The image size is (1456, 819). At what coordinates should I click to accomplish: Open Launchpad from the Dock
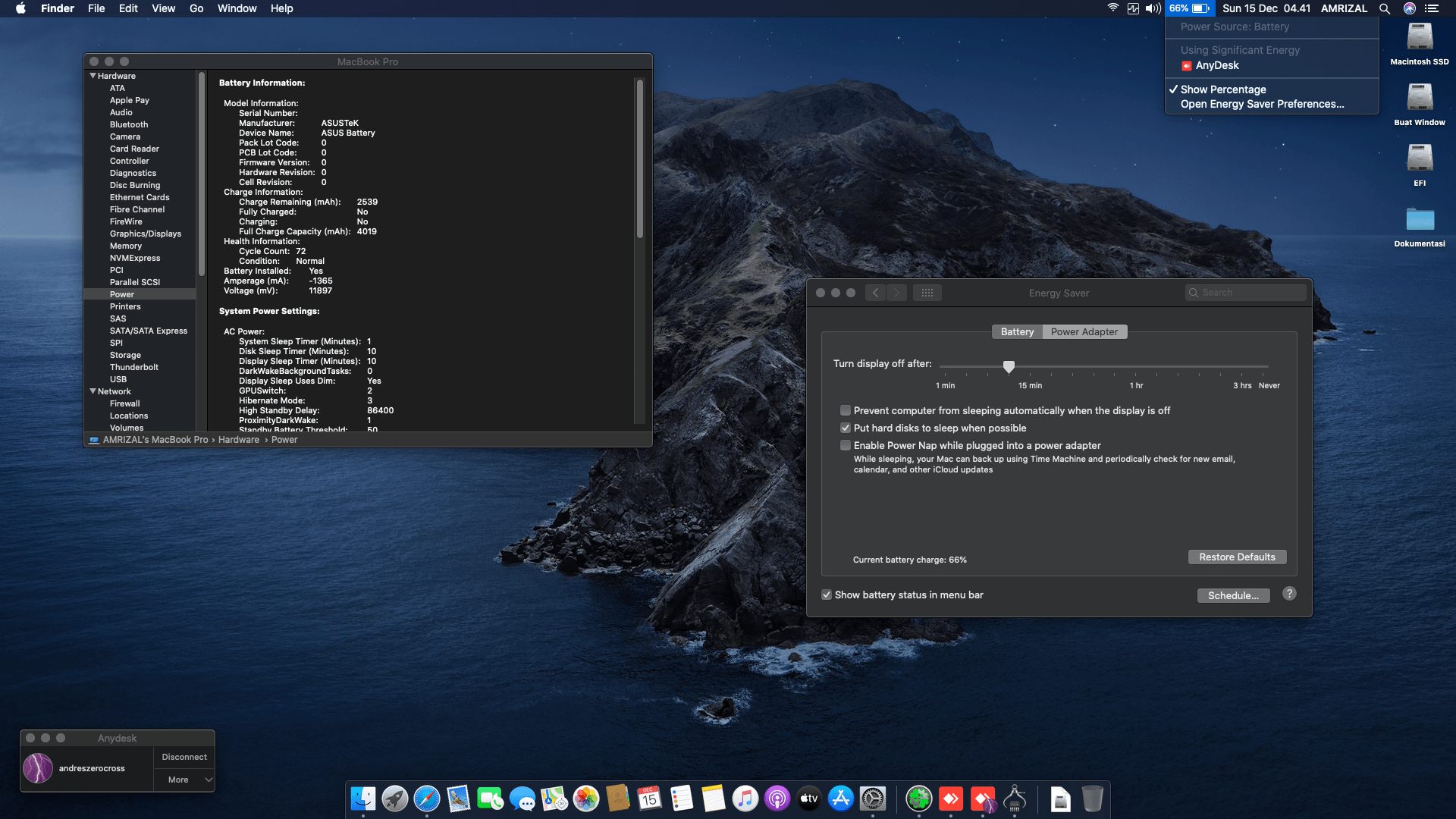[x=394, y=799]
